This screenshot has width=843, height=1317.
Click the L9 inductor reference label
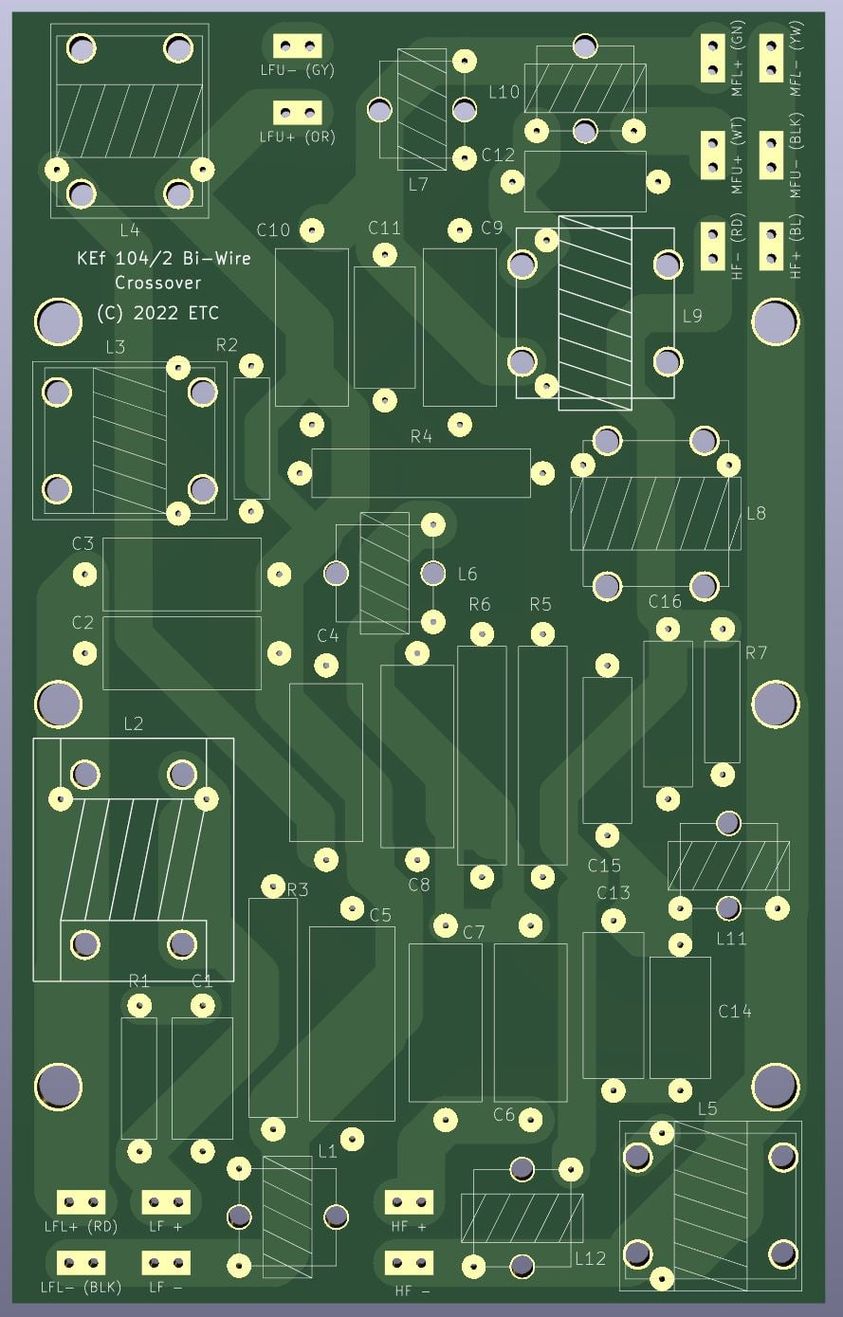692,316
